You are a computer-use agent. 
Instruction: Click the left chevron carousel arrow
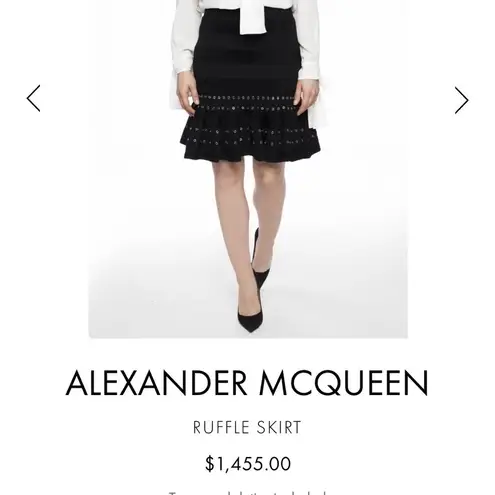(33, 98)
